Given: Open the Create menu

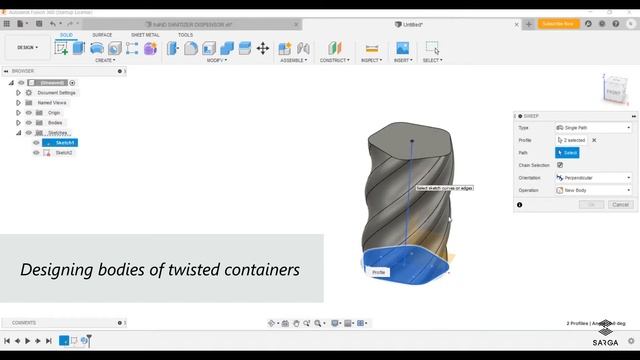Looking at the screenshot, I should (x=105, y=60).
